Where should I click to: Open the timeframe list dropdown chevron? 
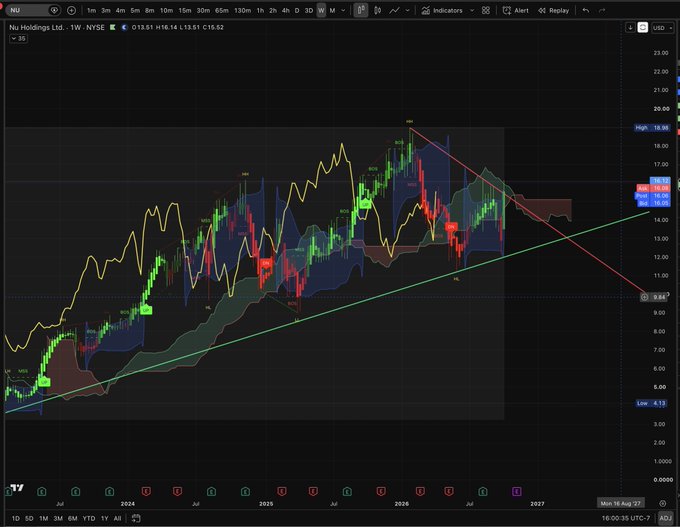tap(343, 10)
